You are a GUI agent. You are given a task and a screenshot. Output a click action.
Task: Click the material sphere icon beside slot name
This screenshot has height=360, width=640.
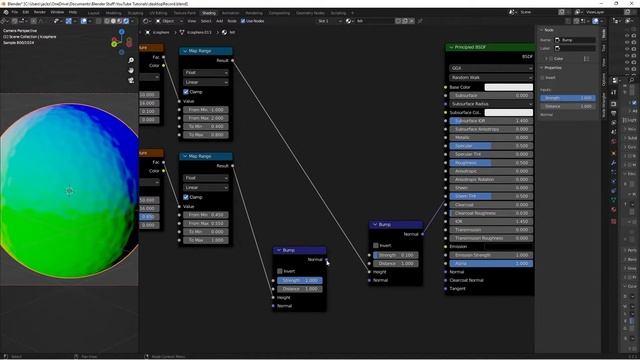pyautogui.click(x=348, y=21)
